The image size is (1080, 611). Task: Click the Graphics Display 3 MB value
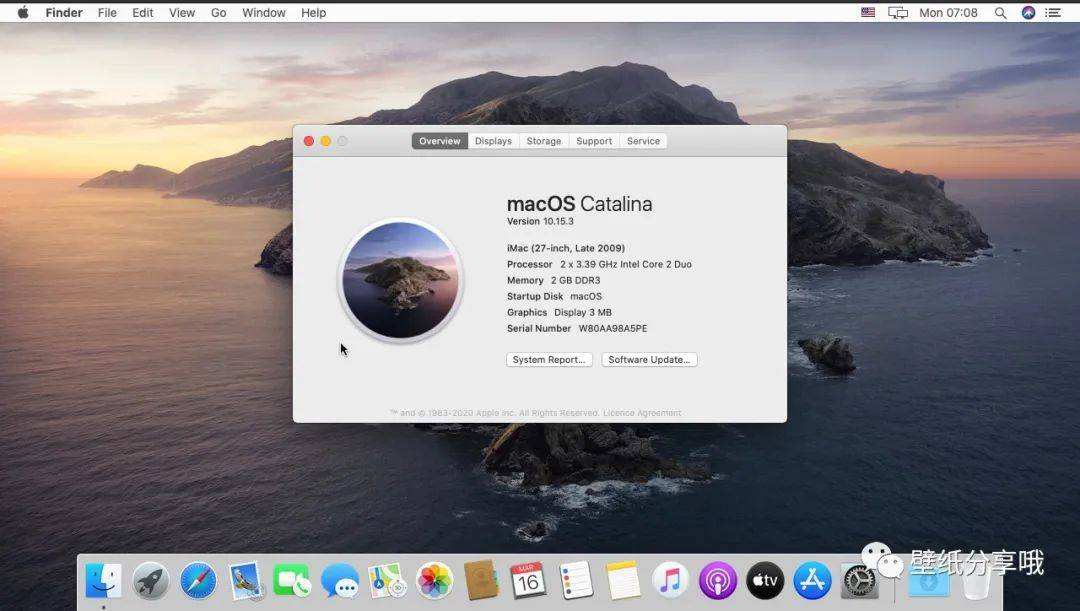click(x=583, y=312)
